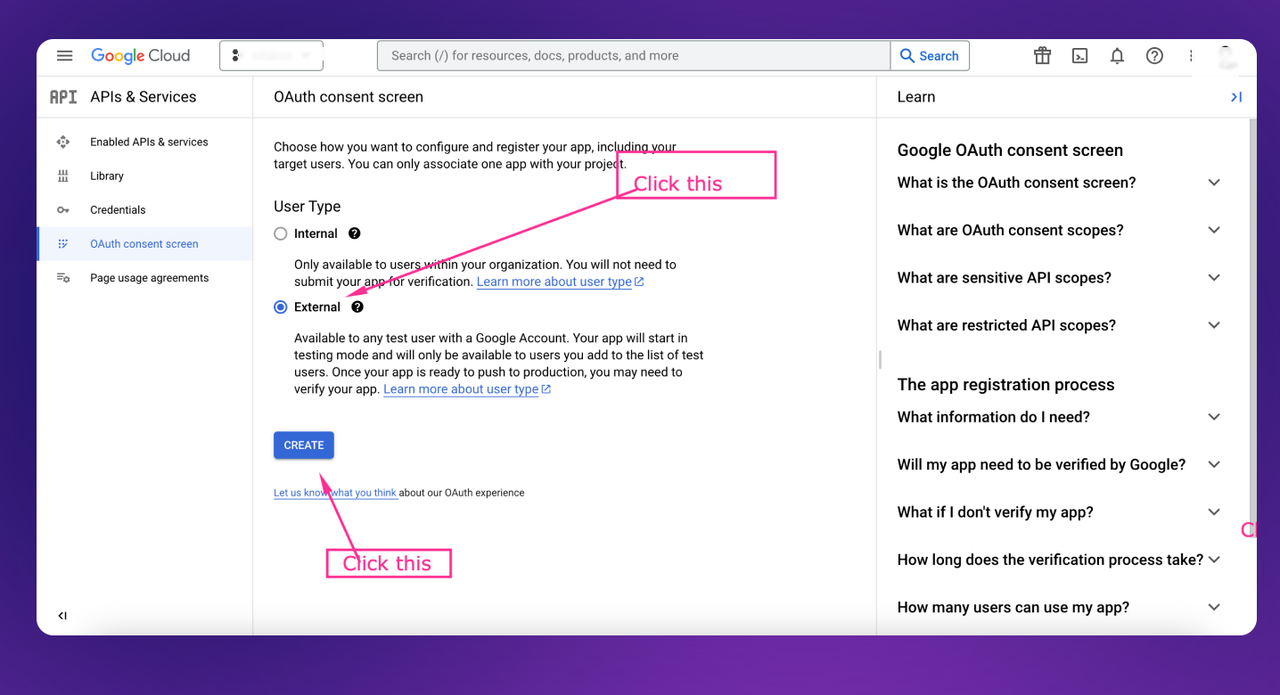Viewport: 1280px width, 695px height.
Task: Click the Credentials key icon
Action: [x=63, y=210]
